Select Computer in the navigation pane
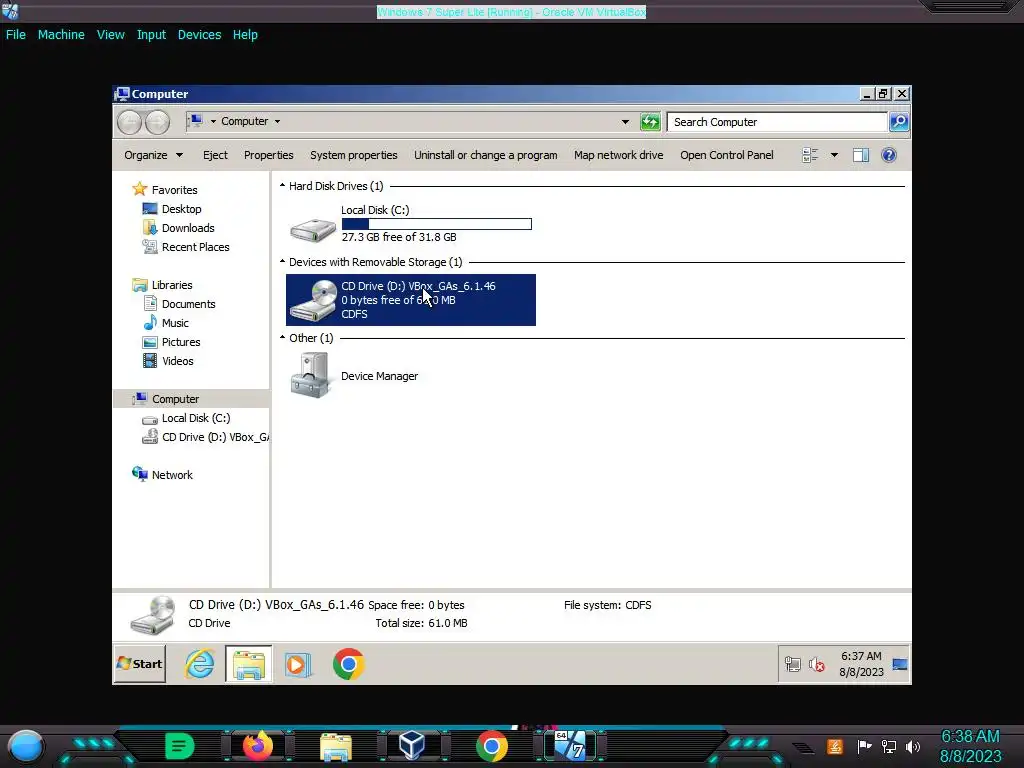Image resolution: width=1024 pixels, height=768 pixels. click(x=191, y=398)
